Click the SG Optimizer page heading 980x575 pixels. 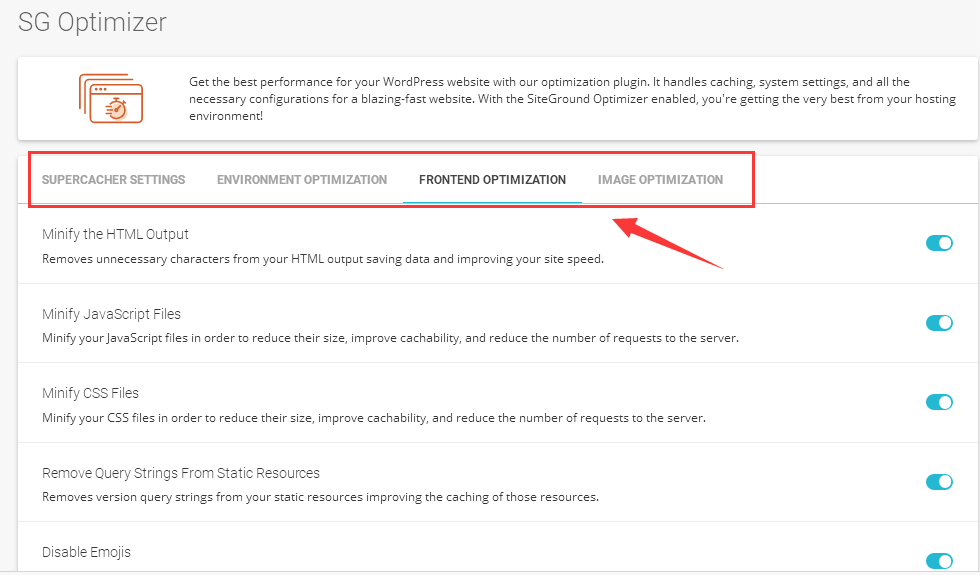[92, 21]
